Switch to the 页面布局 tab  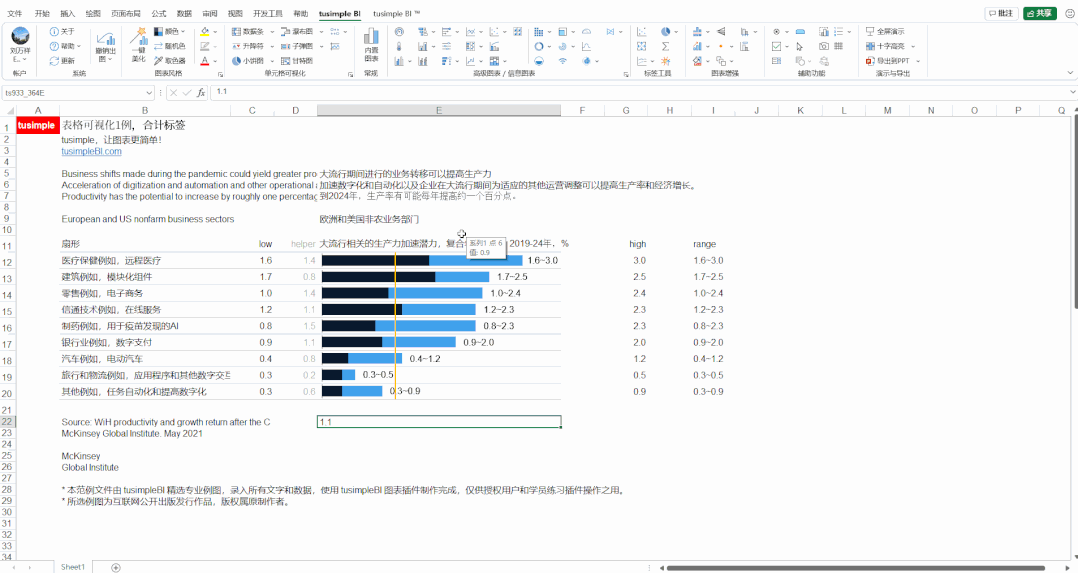pyautogui.click(x=126, y=14)
